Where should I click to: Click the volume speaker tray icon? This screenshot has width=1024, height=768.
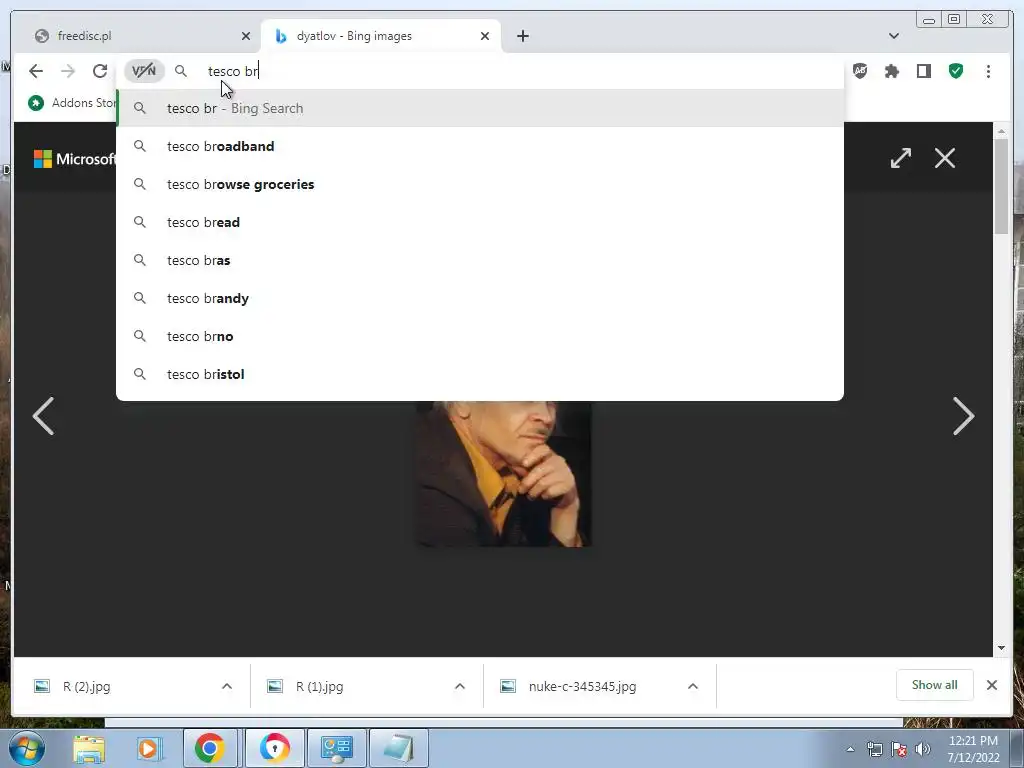923,749
